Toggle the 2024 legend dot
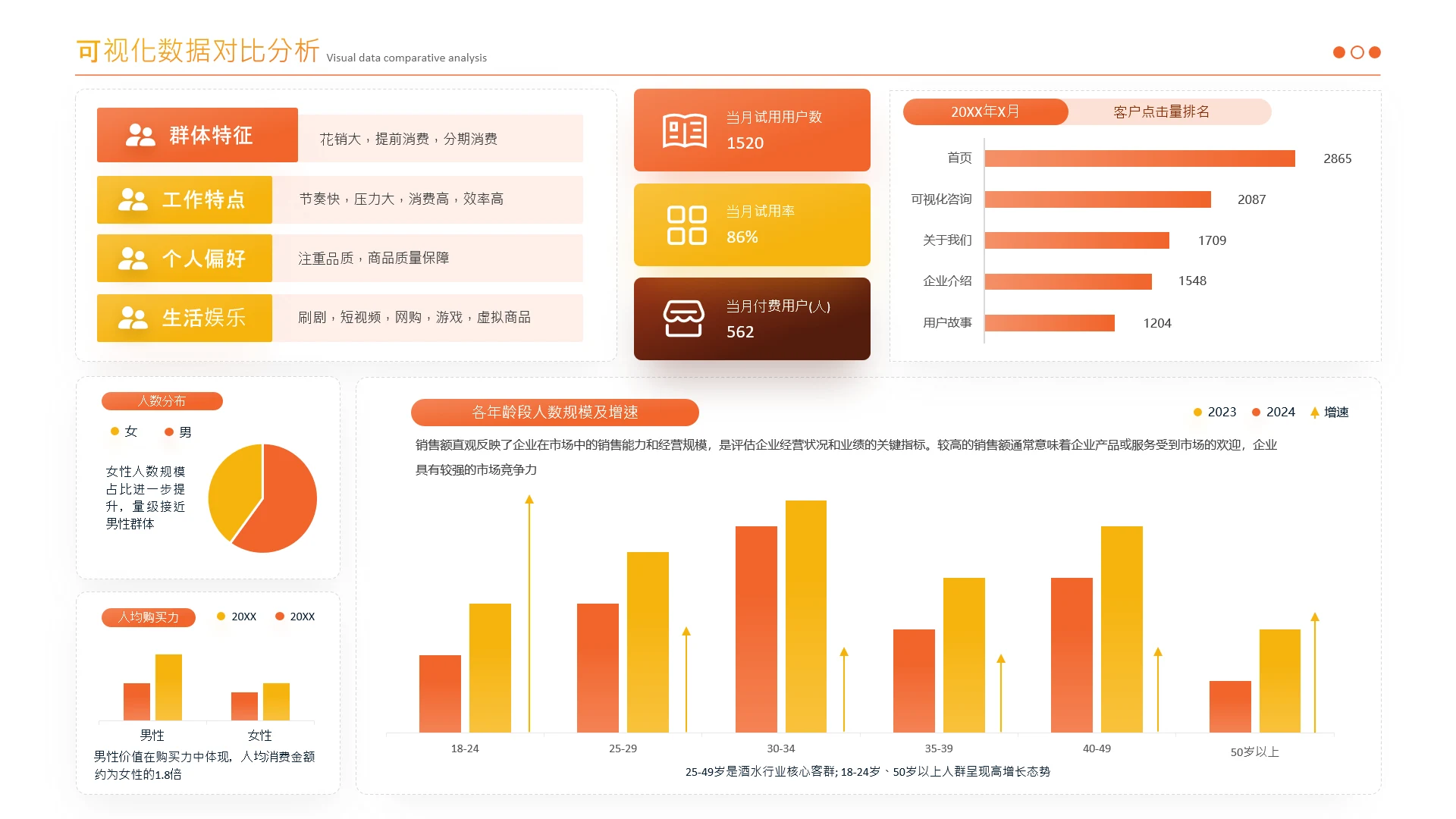 (1256, 413)
